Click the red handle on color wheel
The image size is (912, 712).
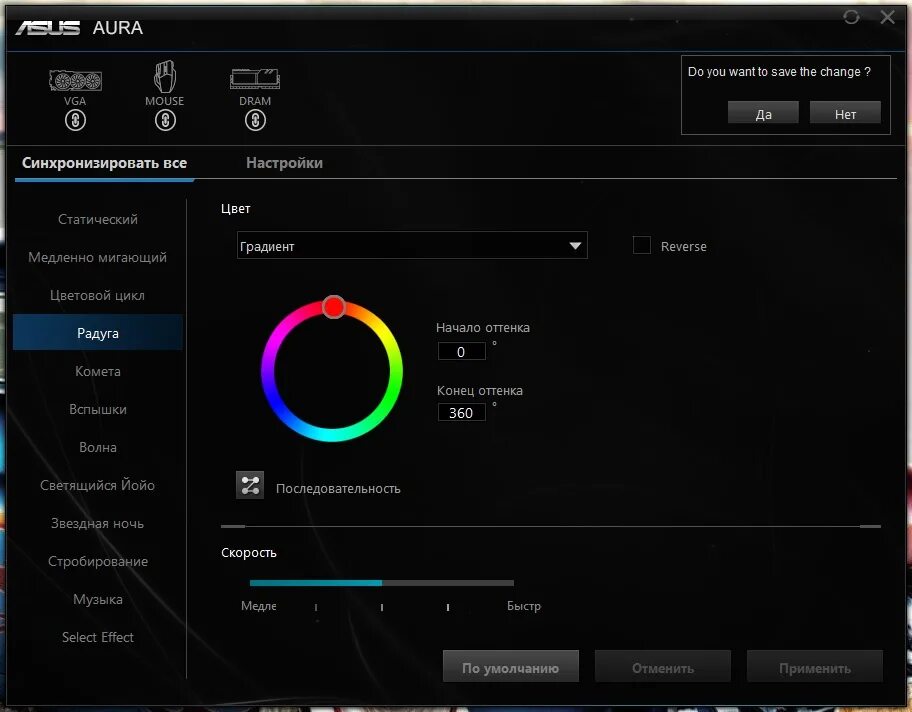point(334,307)
